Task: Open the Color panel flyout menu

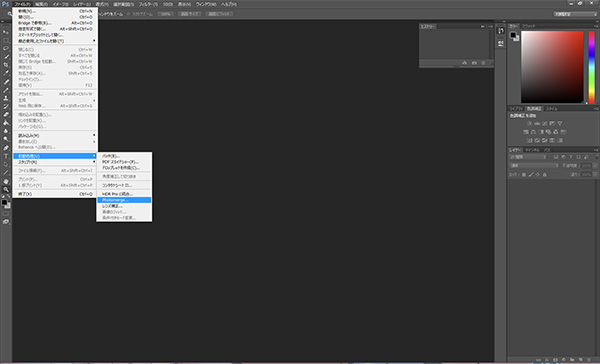Action: (x=596, y=26)
